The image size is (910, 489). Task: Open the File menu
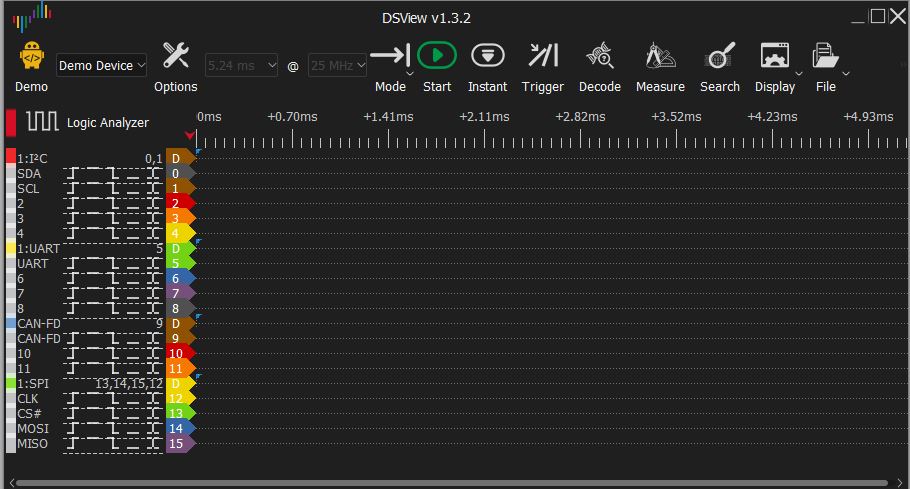pos(846,73)
